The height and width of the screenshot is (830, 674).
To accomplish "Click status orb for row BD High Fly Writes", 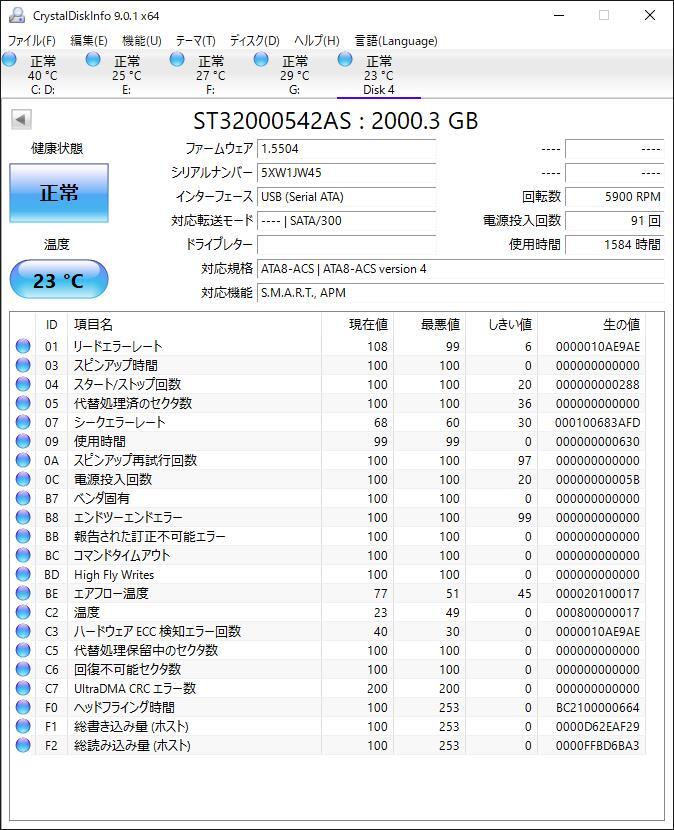I will (23, 574).
